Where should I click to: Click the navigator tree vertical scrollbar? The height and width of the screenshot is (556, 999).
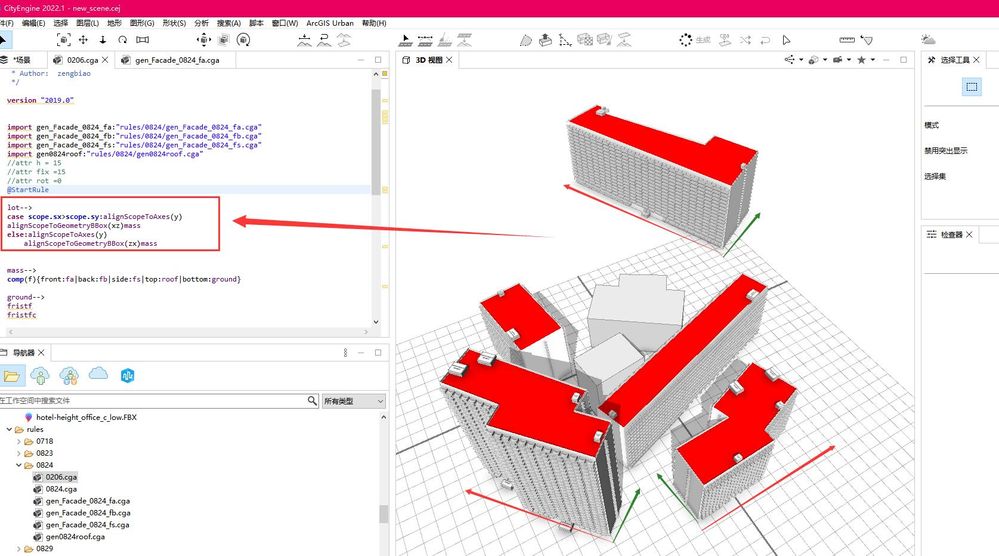click(x=384, y=514)
